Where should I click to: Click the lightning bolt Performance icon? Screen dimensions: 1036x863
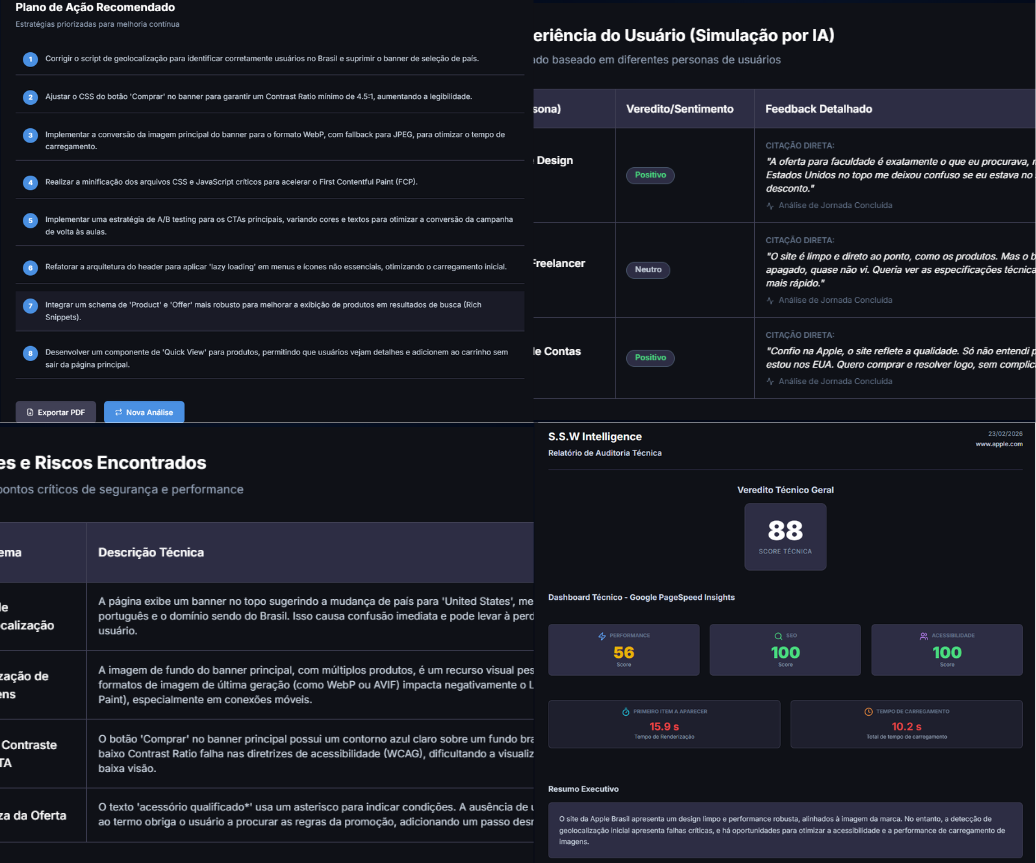[601, 636]
